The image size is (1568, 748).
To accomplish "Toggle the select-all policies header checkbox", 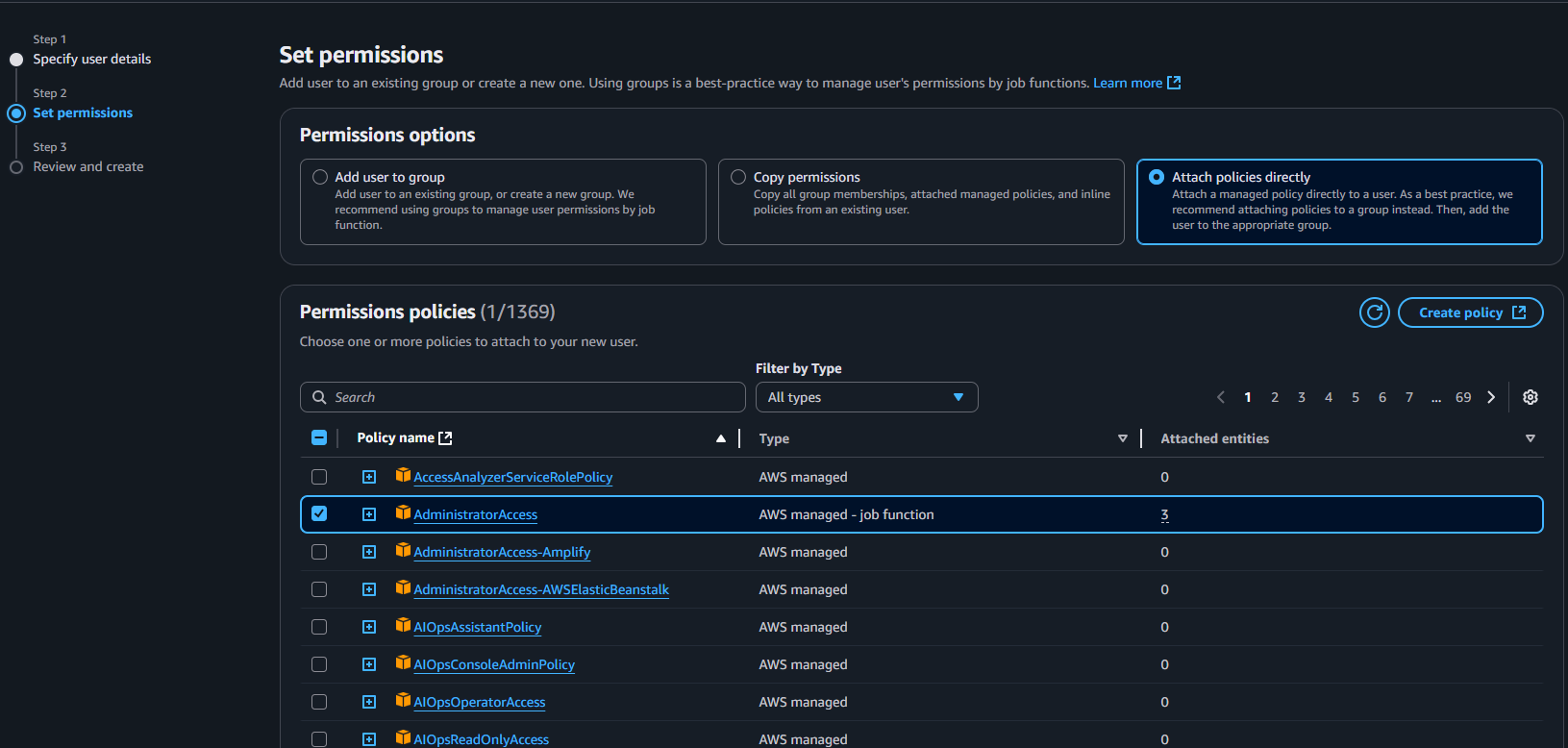I will (x=319, y=438).
